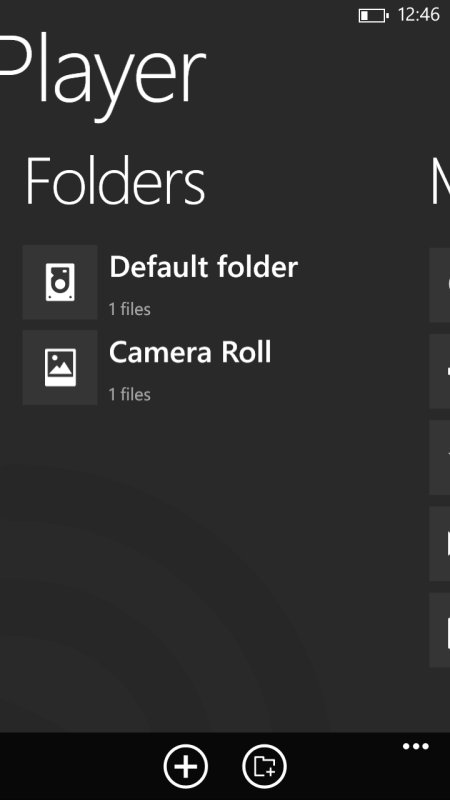Image resolution: width=450 pixels, height=800 pixels.
Task: Open the three-dot more options menu
Action: coord(416,746)
